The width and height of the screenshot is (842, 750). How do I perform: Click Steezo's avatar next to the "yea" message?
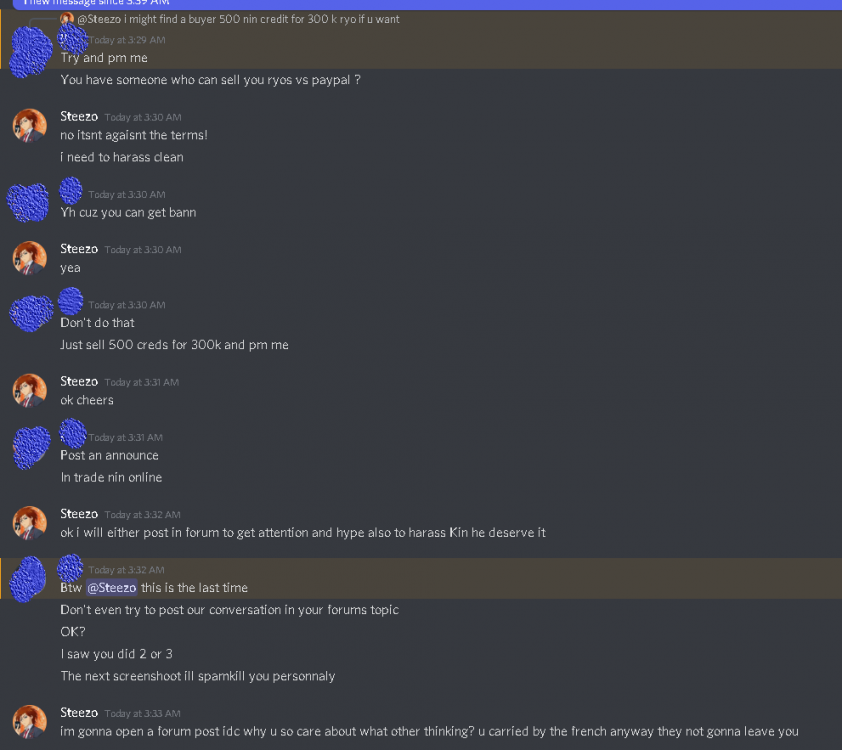click(x=30, y=258)
